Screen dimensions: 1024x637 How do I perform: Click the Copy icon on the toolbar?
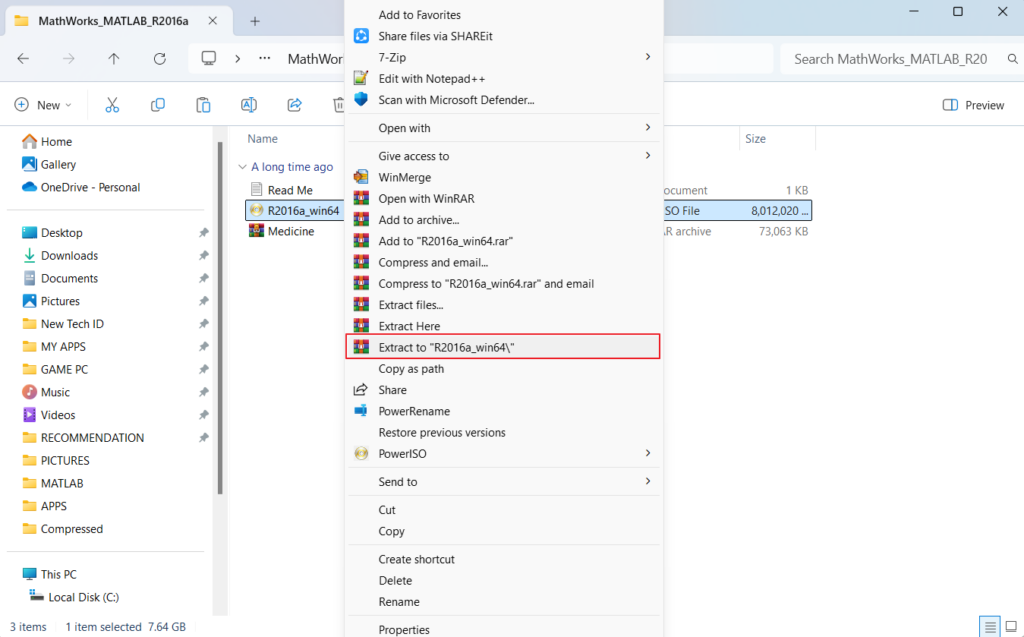[x=158, y=104]
